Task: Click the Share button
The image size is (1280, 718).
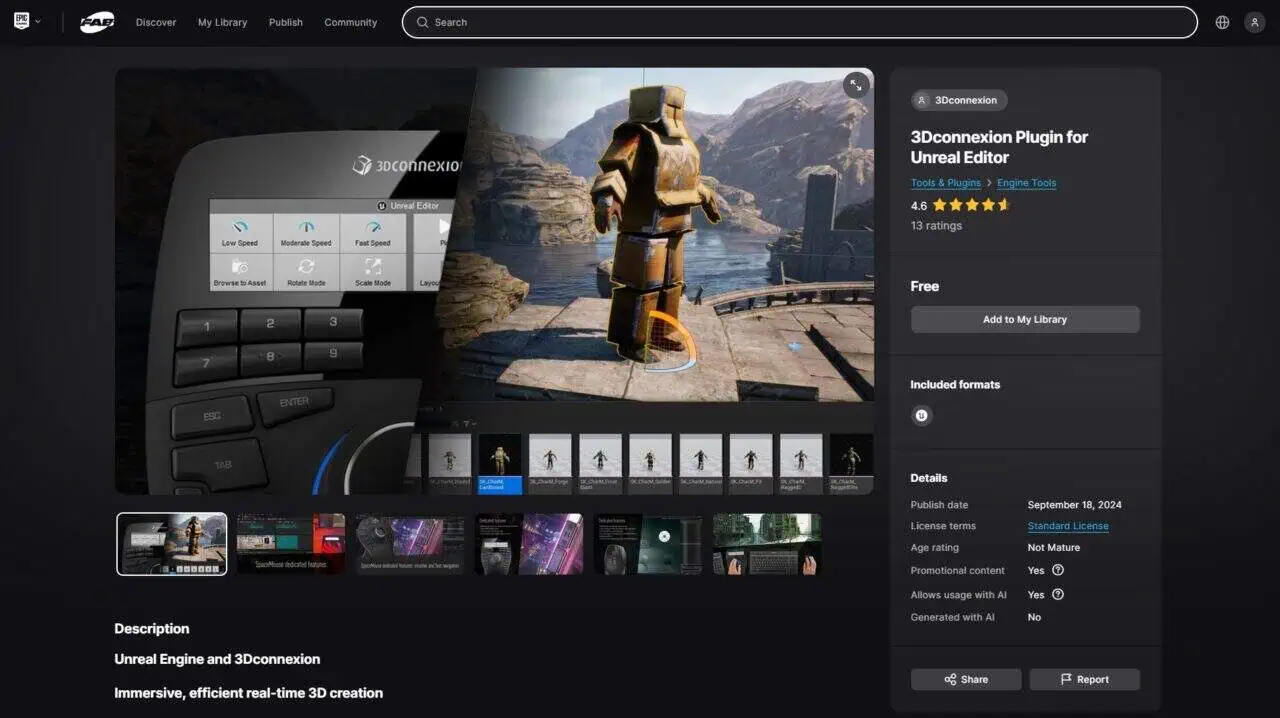Action: click(966, 679)
